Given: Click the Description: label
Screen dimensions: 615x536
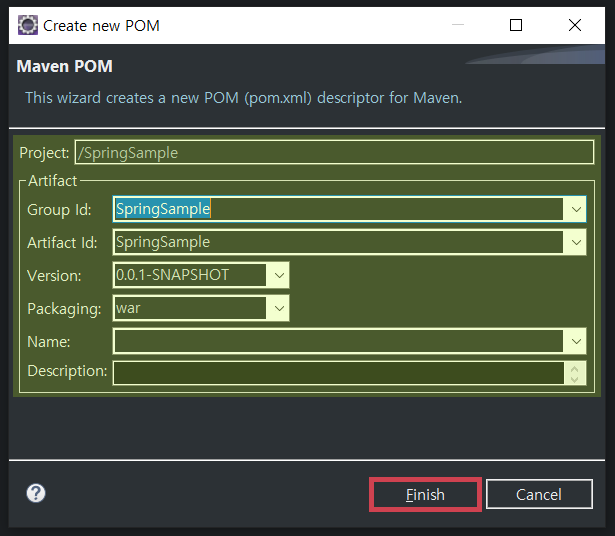Looking at the screenshot, I should click(67, 371).
